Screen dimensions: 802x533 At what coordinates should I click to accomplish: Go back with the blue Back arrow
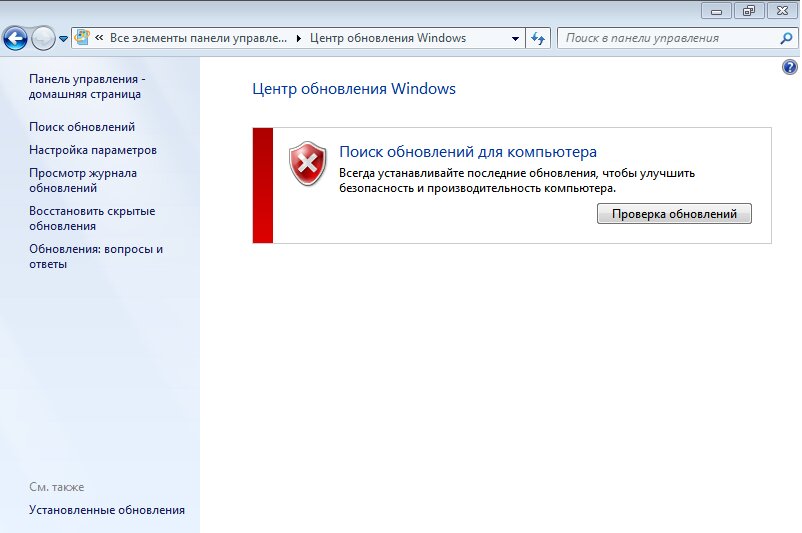pyautogui.click(x=15, y=38)
